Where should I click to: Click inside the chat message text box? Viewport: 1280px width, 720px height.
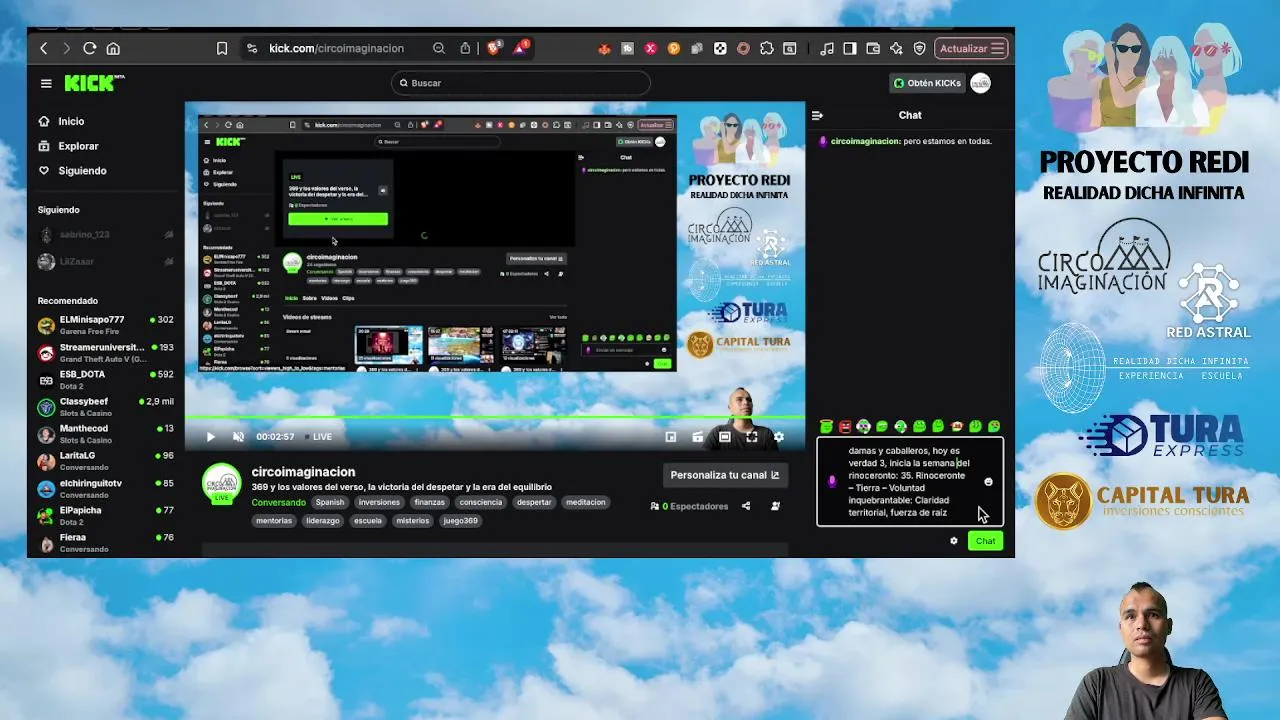(909, 482)
